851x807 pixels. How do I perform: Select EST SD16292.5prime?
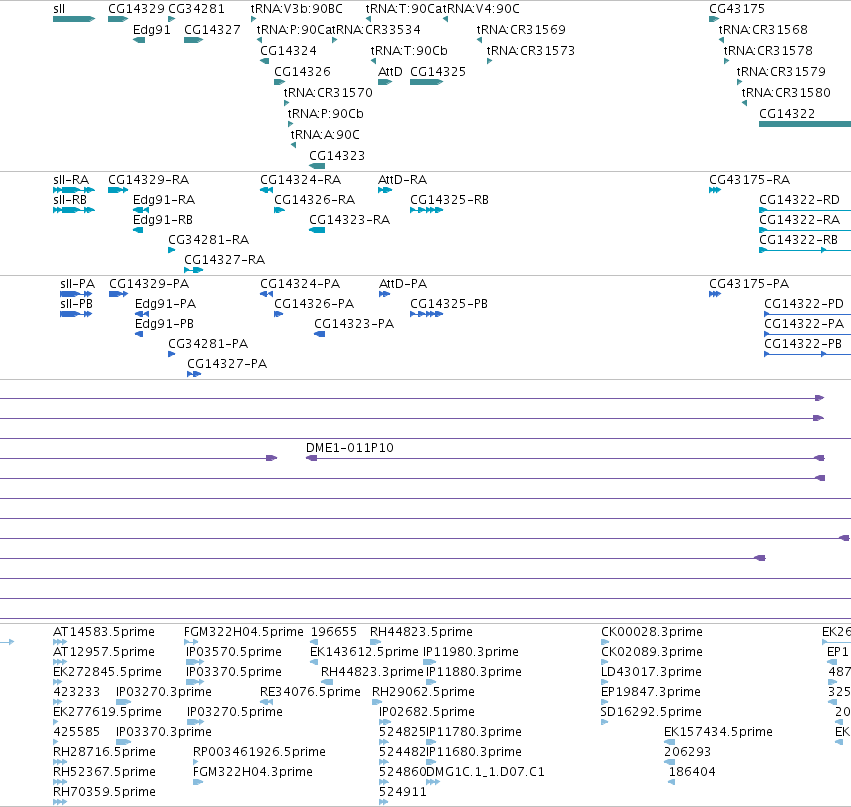(605, 722)
